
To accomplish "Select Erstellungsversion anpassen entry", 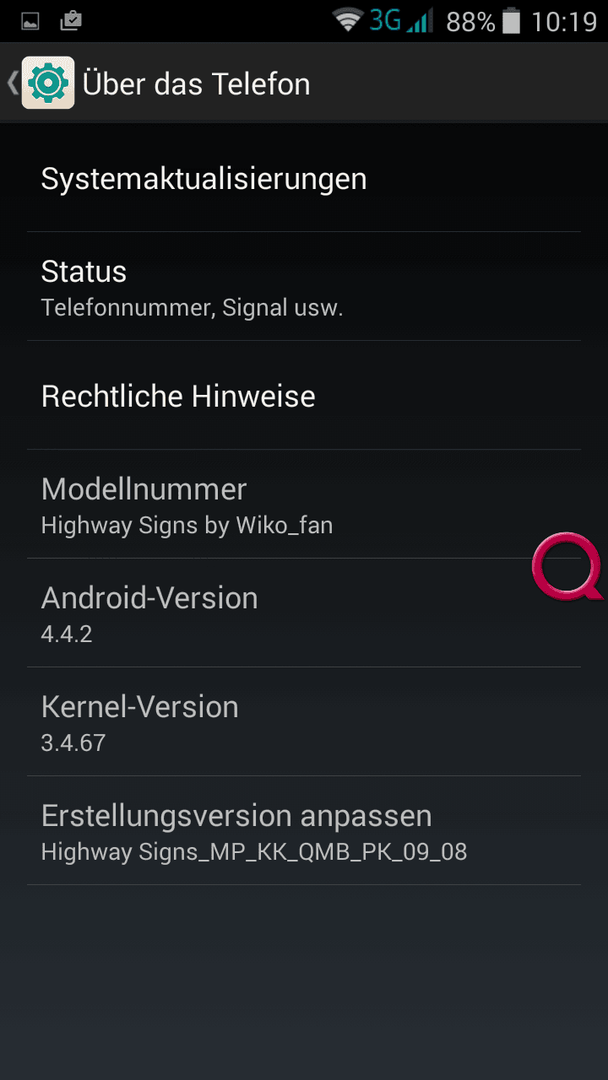I will coord(304,831).
